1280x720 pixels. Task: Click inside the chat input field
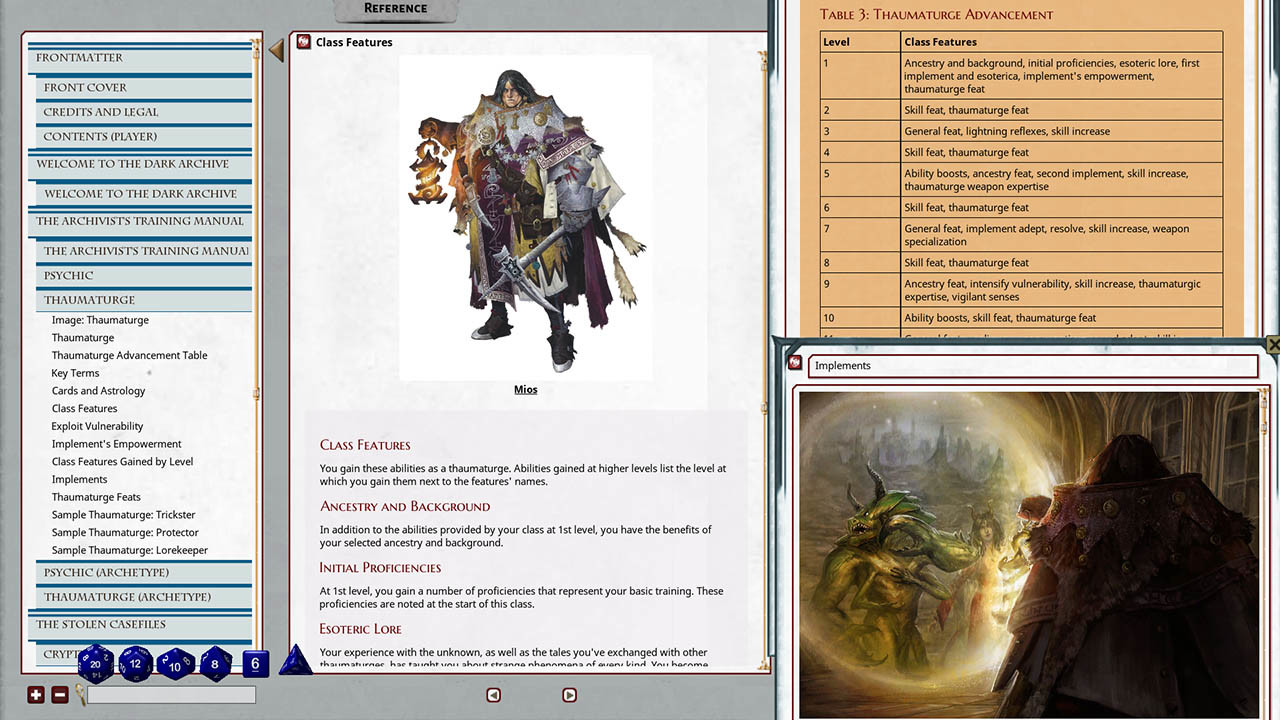point(170,694)
